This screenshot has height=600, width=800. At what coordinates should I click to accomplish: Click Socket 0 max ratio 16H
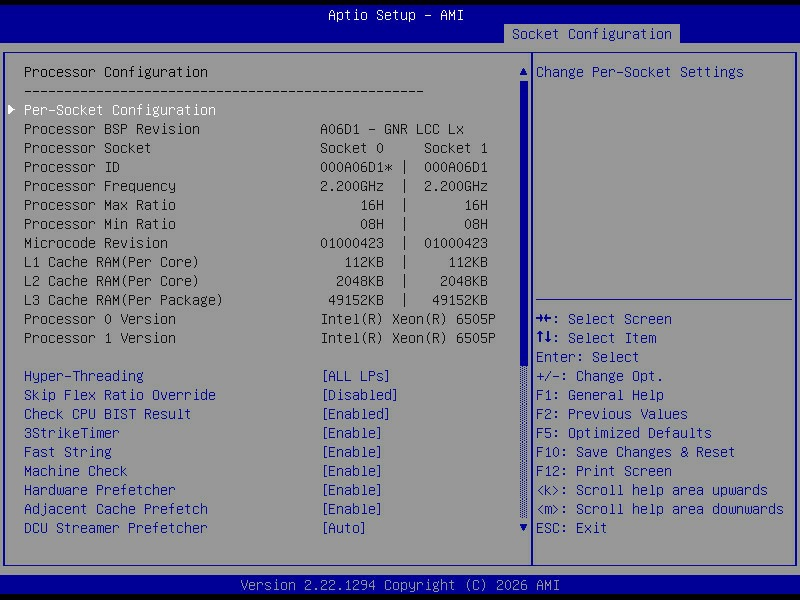click(x=372, y=205)
